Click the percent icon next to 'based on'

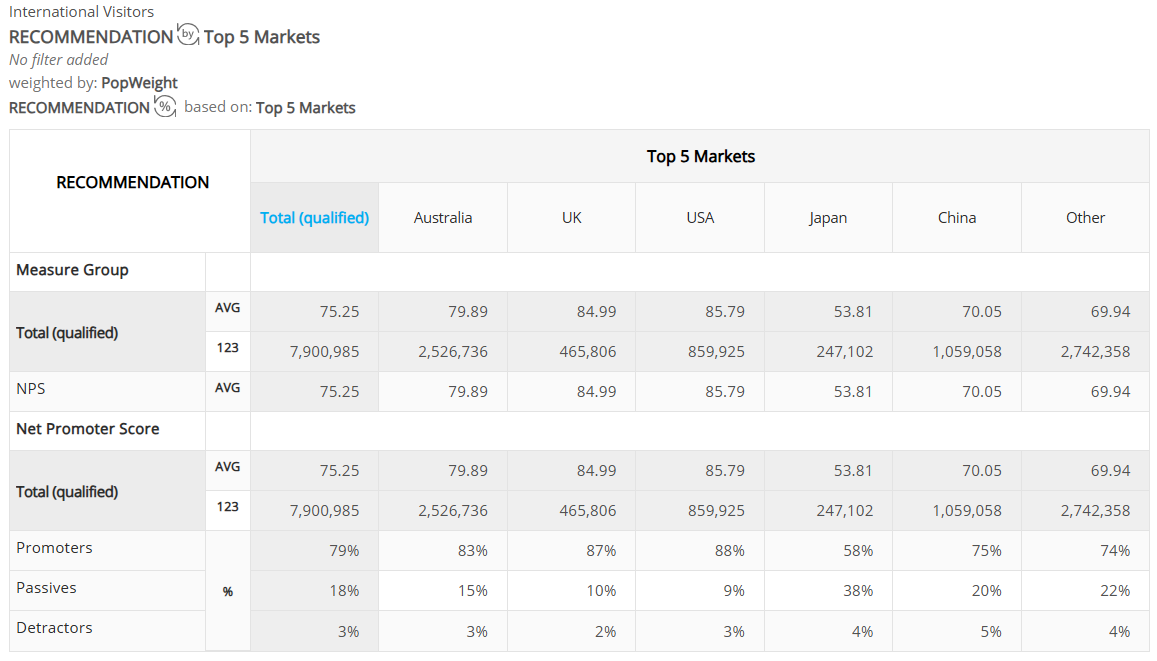point(165,106)
